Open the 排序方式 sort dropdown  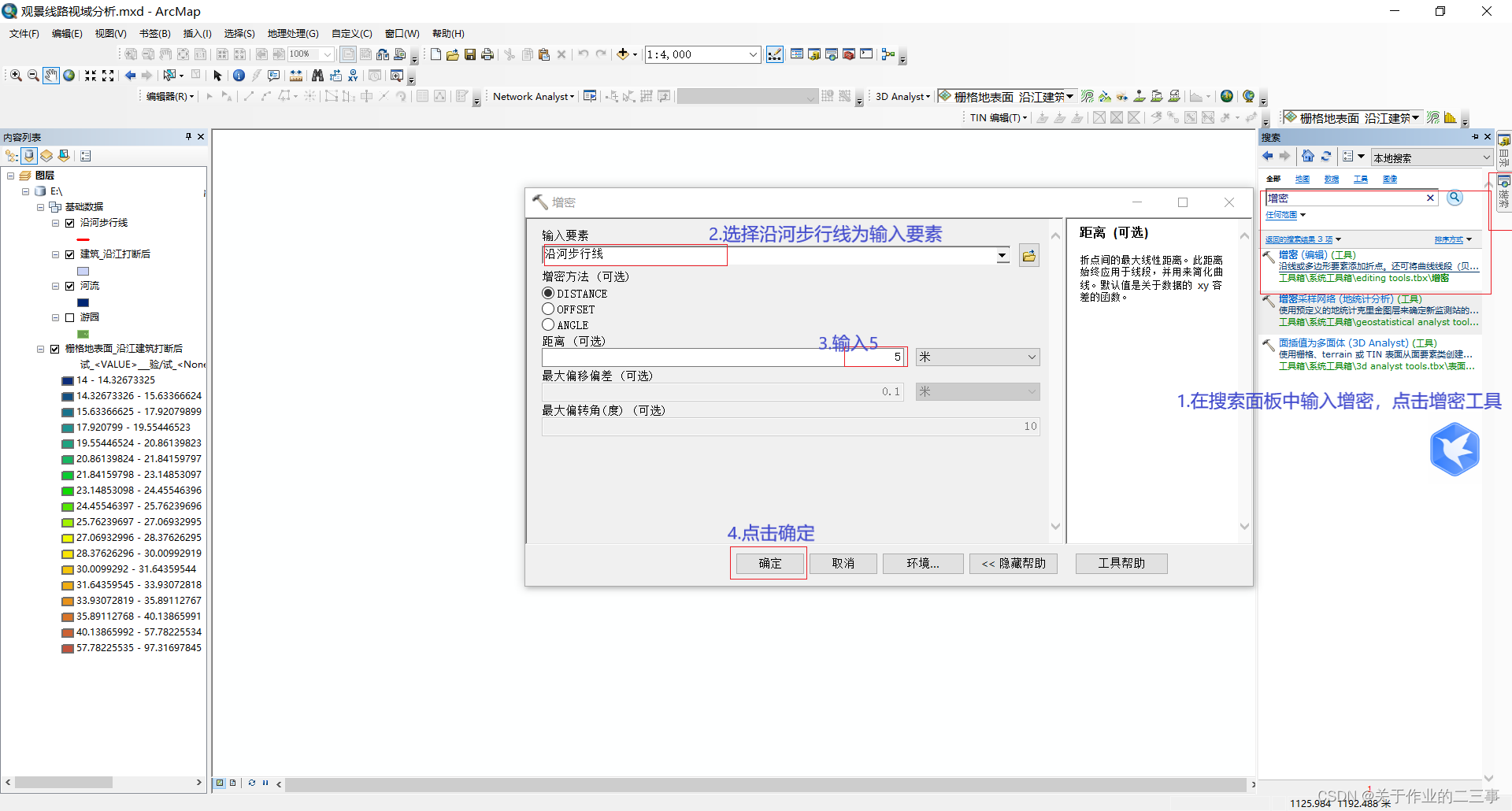(x=1453, y=239)
